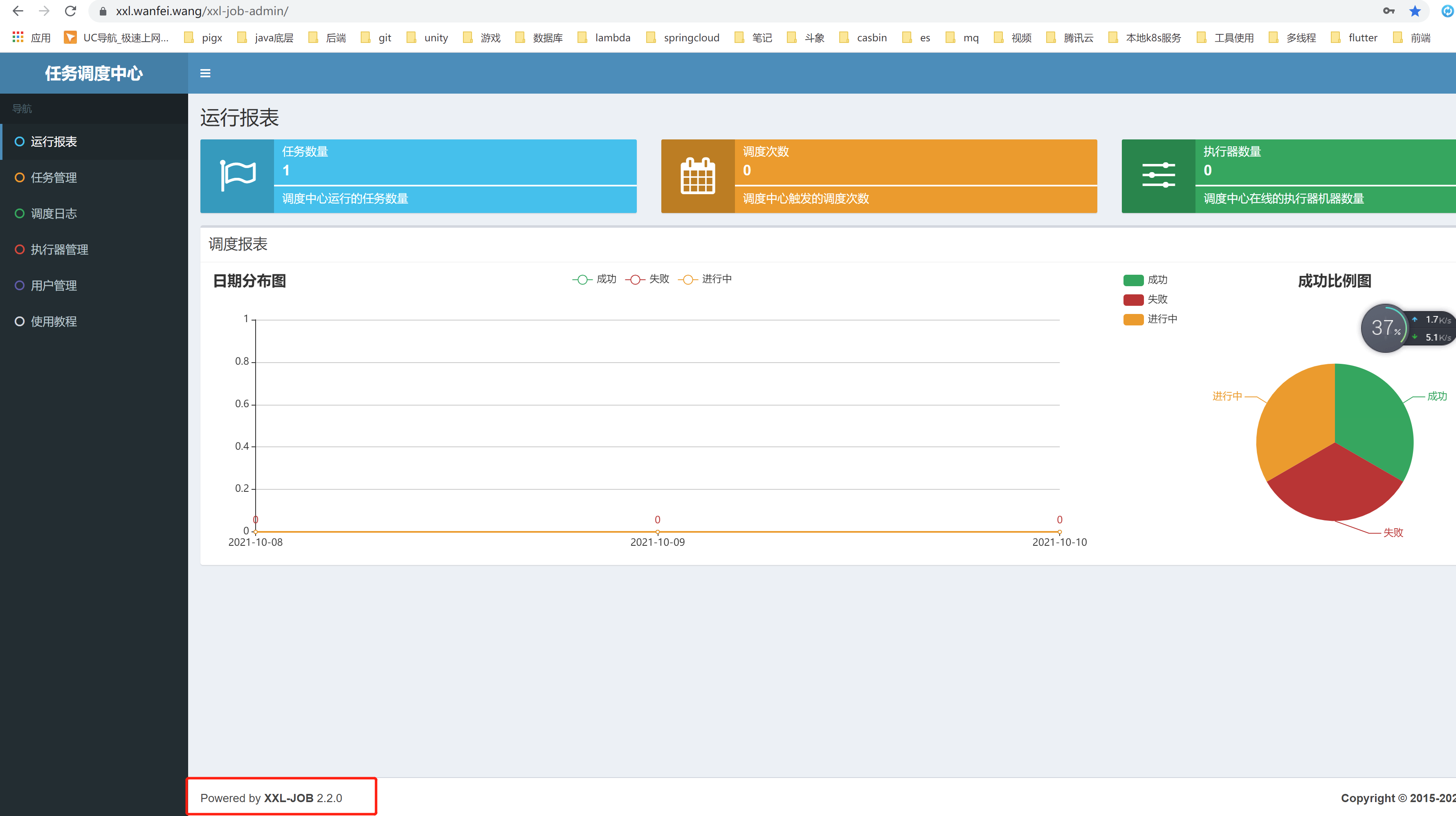Click browser reload page icon
Viewport: 1456px width, 816px height.
click(x=70, y=11)
